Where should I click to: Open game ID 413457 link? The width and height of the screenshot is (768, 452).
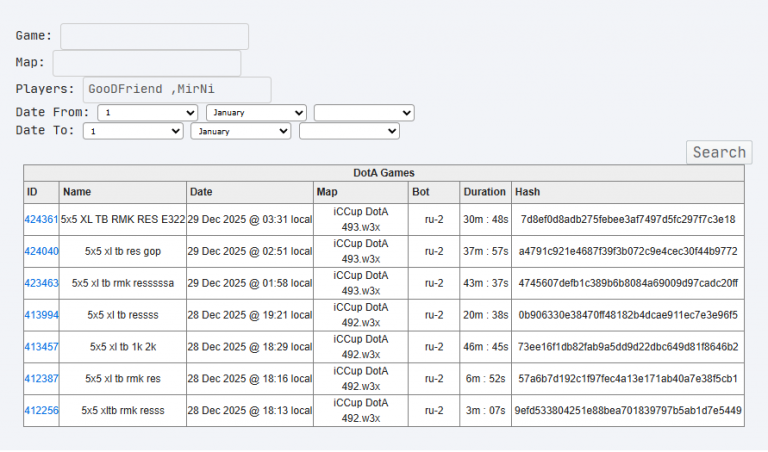click(x=42, y=347)
